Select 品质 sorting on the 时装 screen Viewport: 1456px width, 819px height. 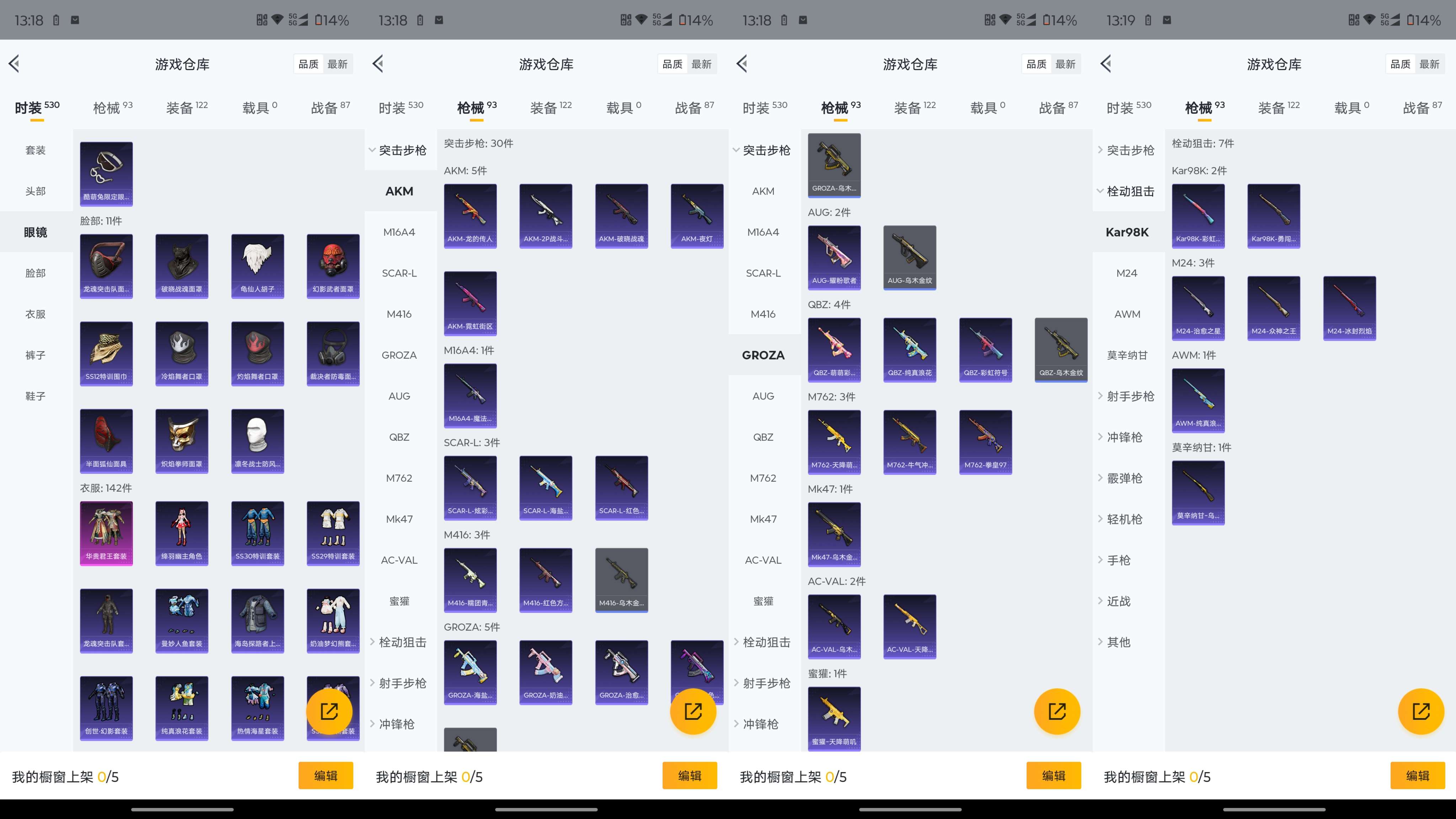[309, 64]
